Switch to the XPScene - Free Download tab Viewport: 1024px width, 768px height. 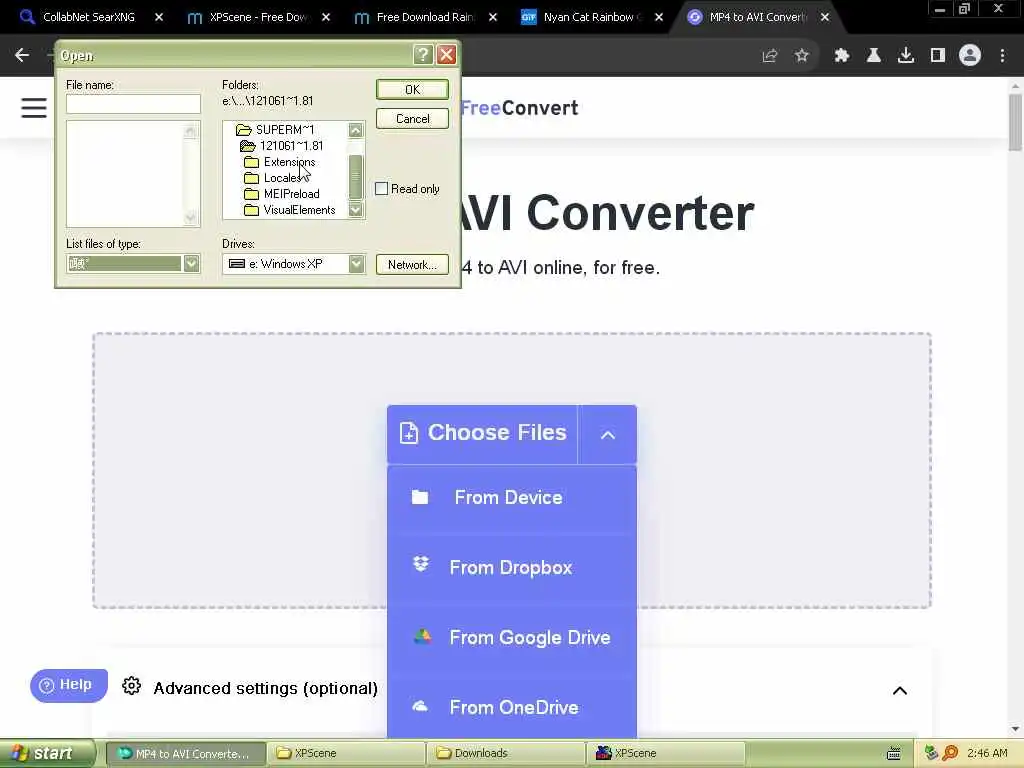(x=257, y=17)
